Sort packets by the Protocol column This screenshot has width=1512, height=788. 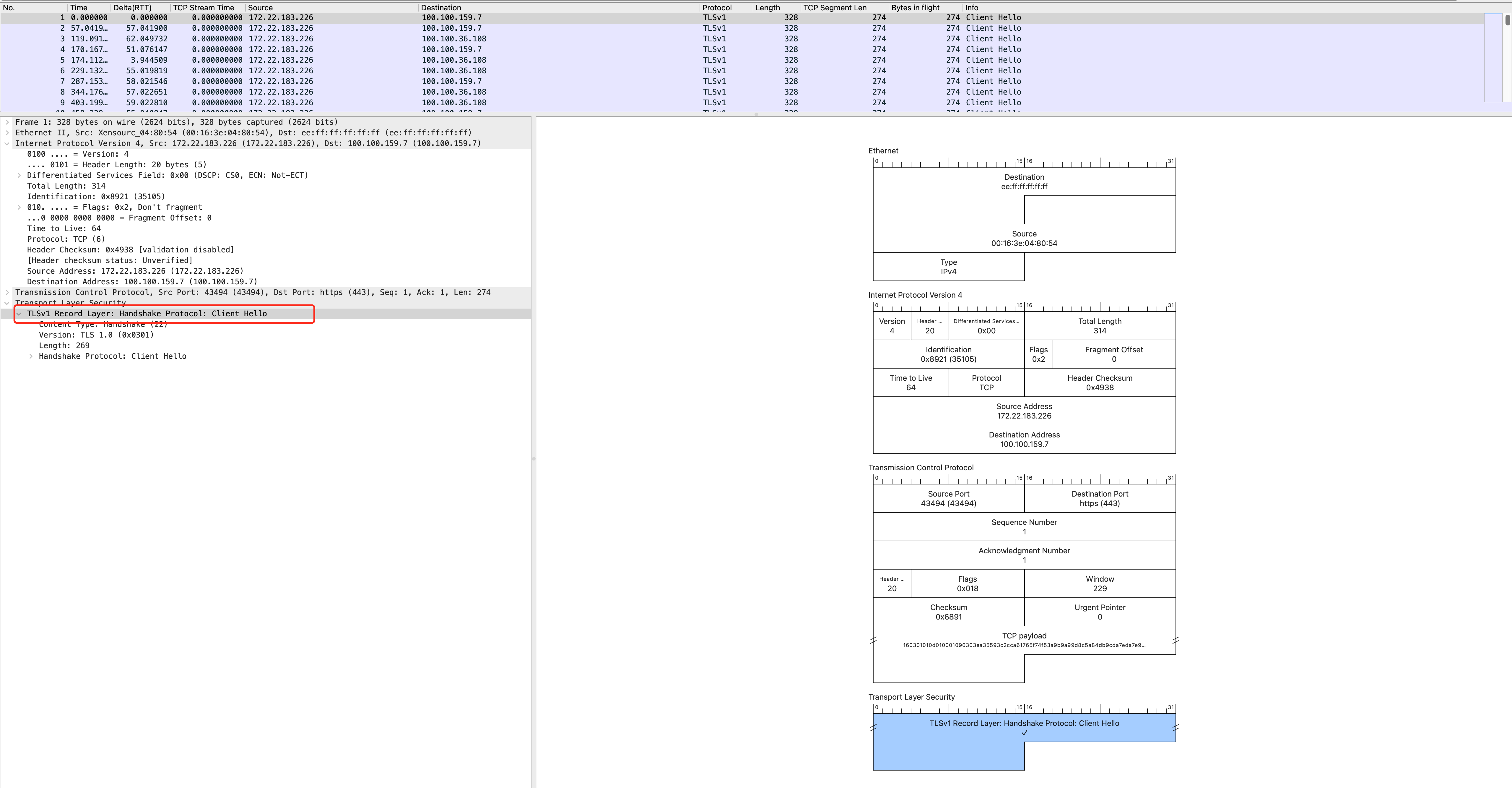click(716, 8)
